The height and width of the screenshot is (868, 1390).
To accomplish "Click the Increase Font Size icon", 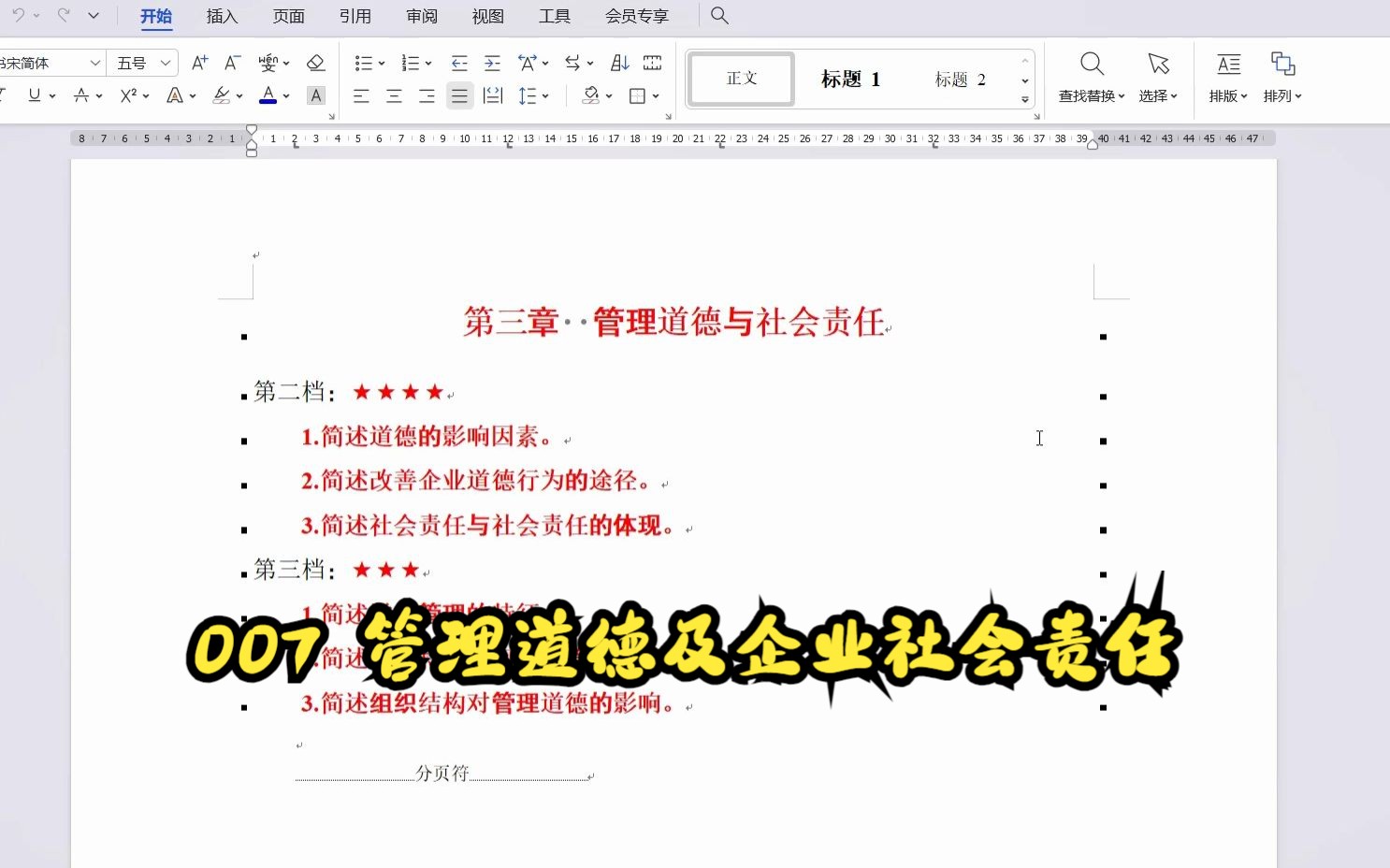I will 198,62.
